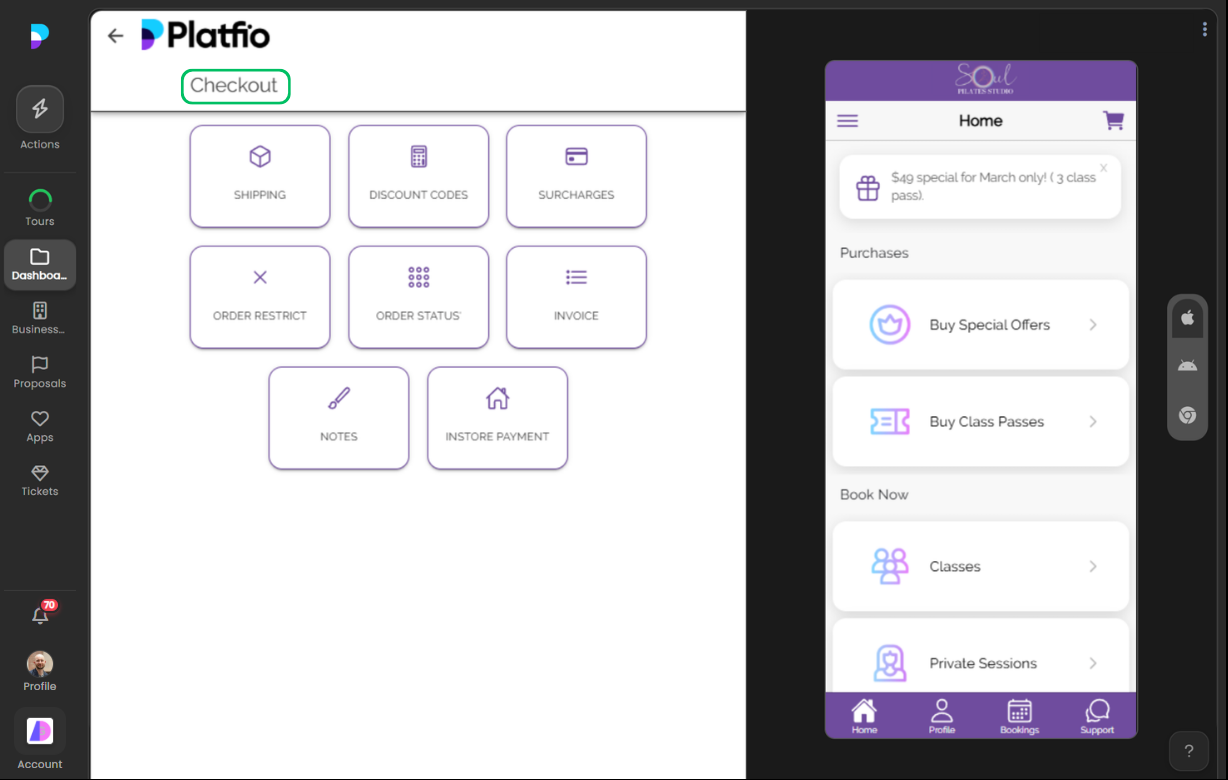This screenshot has height=780, width=1228.
Task: Open notifications bell with 70 badge
Action: pos(40,616)
